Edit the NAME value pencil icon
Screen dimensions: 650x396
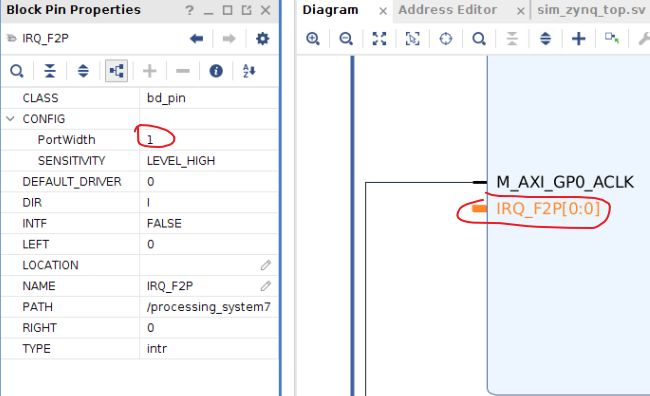point(266,286)
